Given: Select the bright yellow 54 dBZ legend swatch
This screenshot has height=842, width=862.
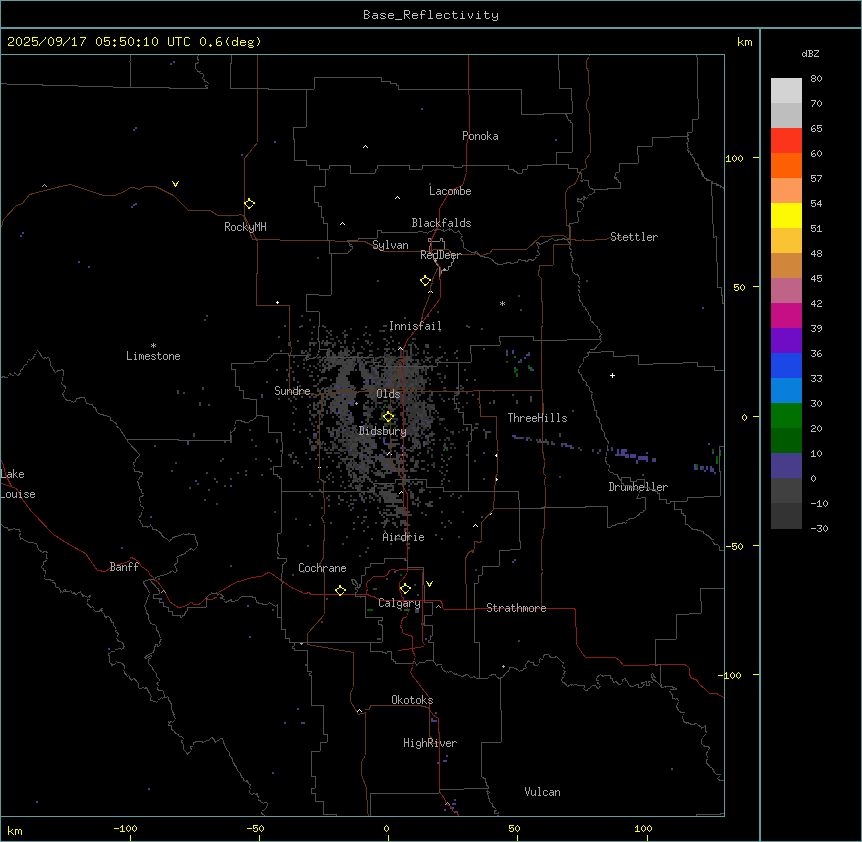Looking at the screenshot, I should (786, 215).
